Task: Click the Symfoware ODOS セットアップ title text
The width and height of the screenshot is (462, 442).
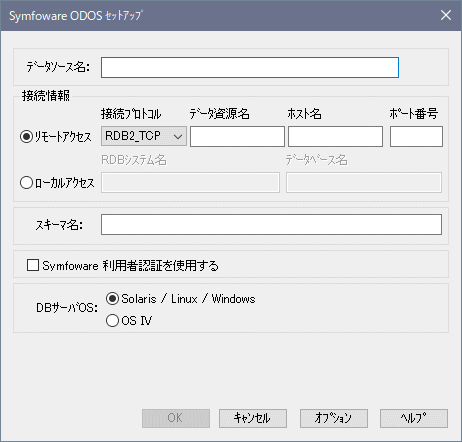Action: (76, 16)
